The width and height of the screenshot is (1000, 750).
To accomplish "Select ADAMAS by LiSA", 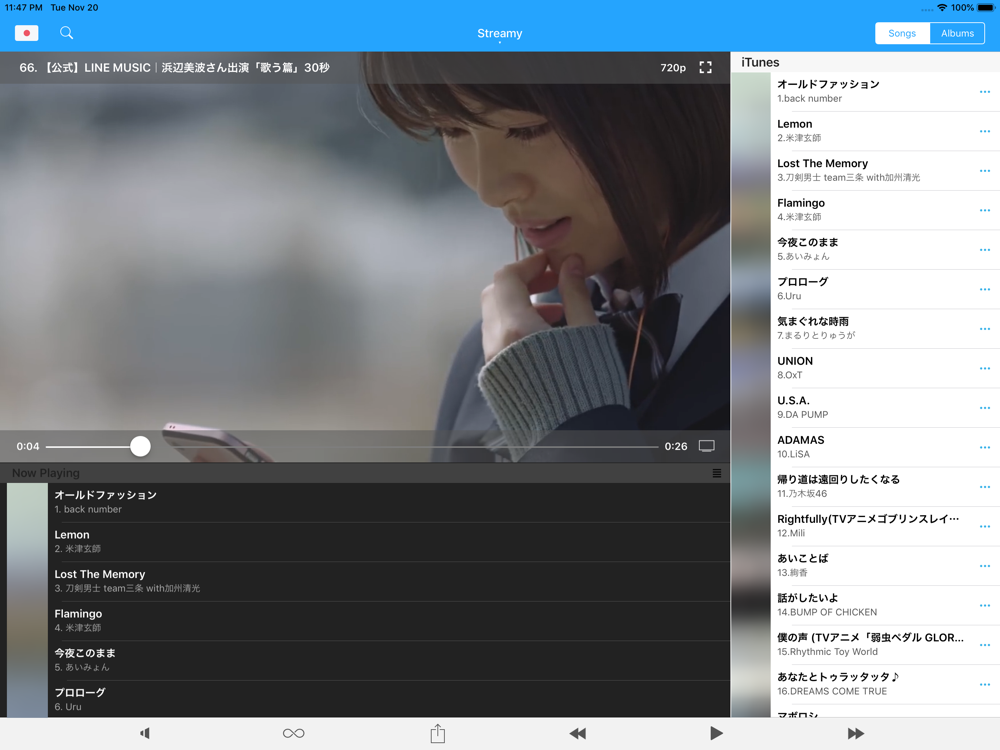I will point(865,448).
